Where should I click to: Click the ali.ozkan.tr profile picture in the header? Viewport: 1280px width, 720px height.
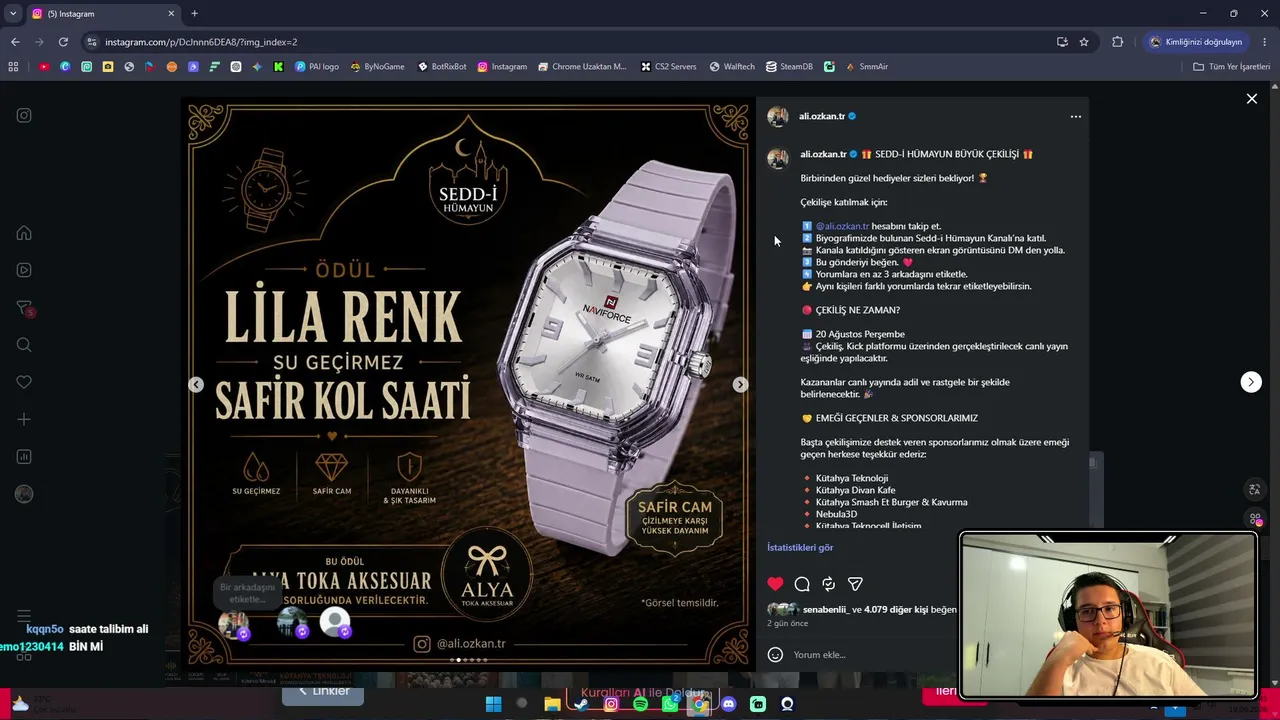point(778,117)
